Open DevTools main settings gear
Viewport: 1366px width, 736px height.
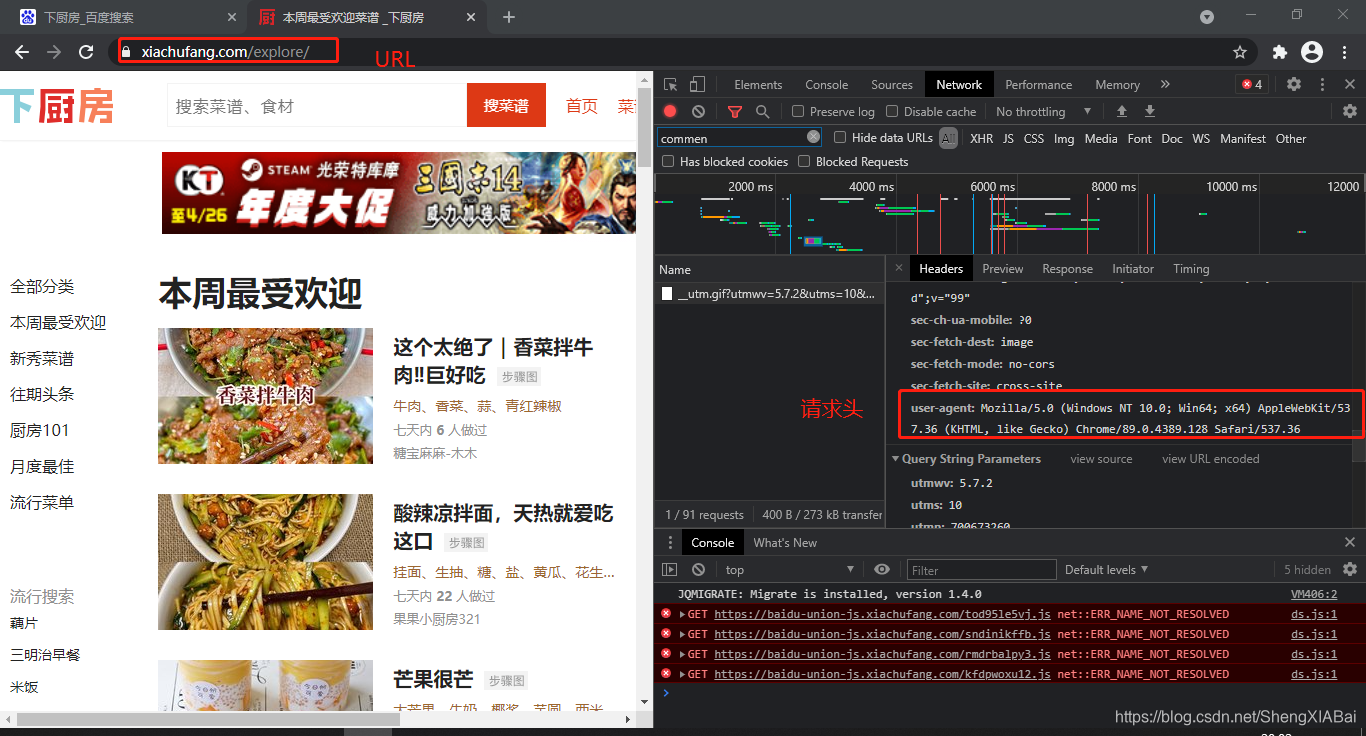click(x=1294, y=84)
